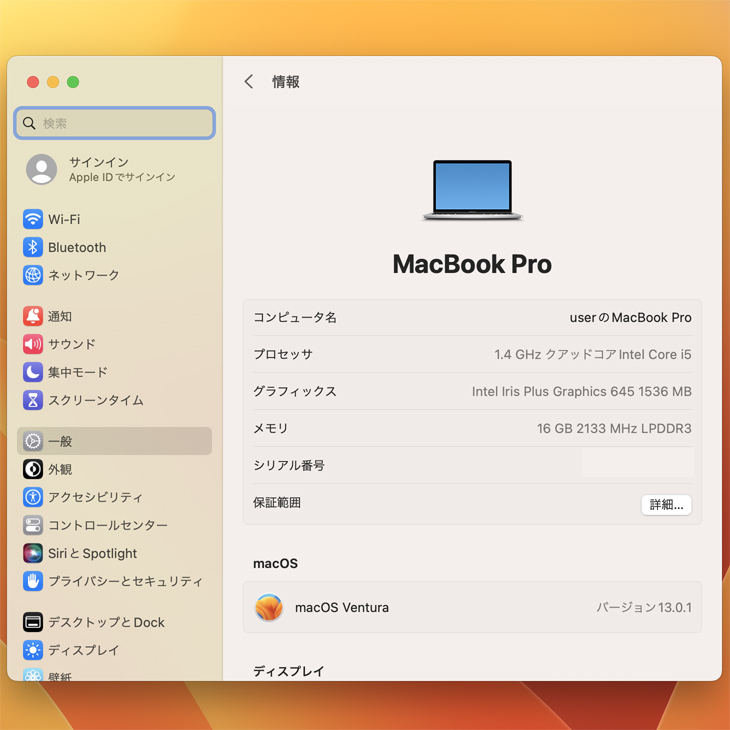Open Bluetooth settings icon
The image size is (730, 730).
coord(33,247)
